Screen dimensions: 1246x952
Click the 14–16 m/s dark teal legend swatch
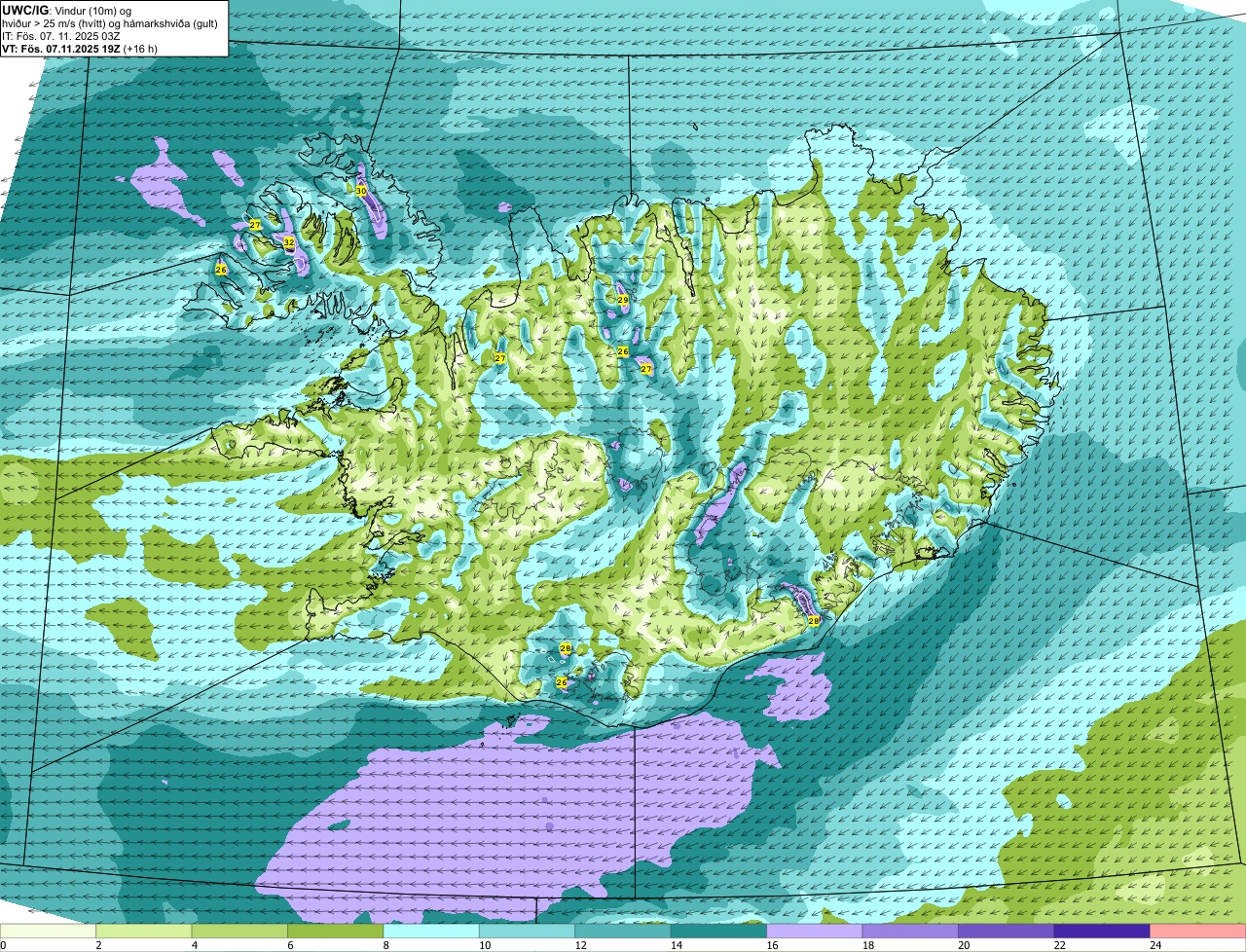[x=719, y=931]
